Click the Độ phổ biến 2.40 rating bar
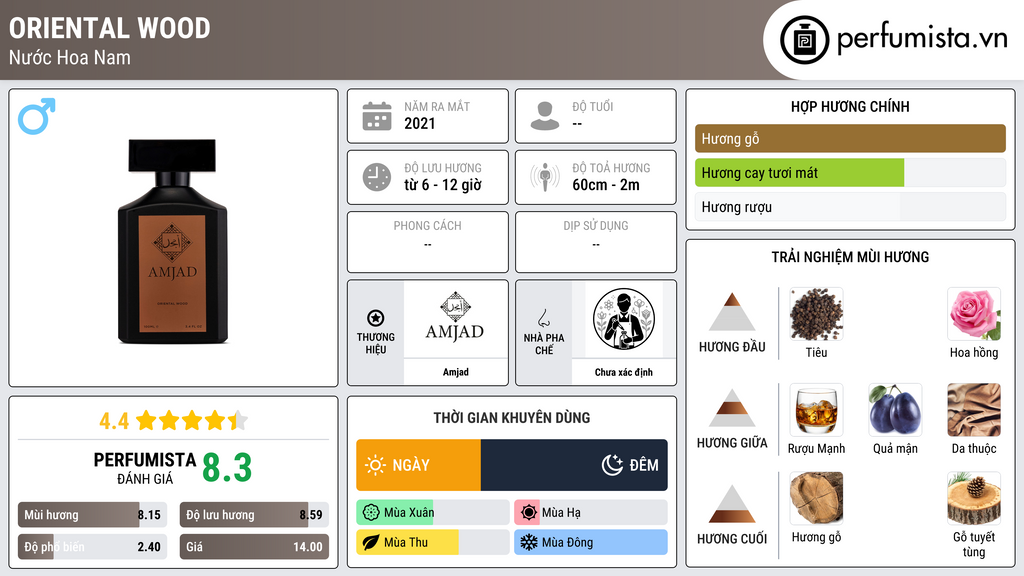The image size is (1024, 576). click(93, 547)
